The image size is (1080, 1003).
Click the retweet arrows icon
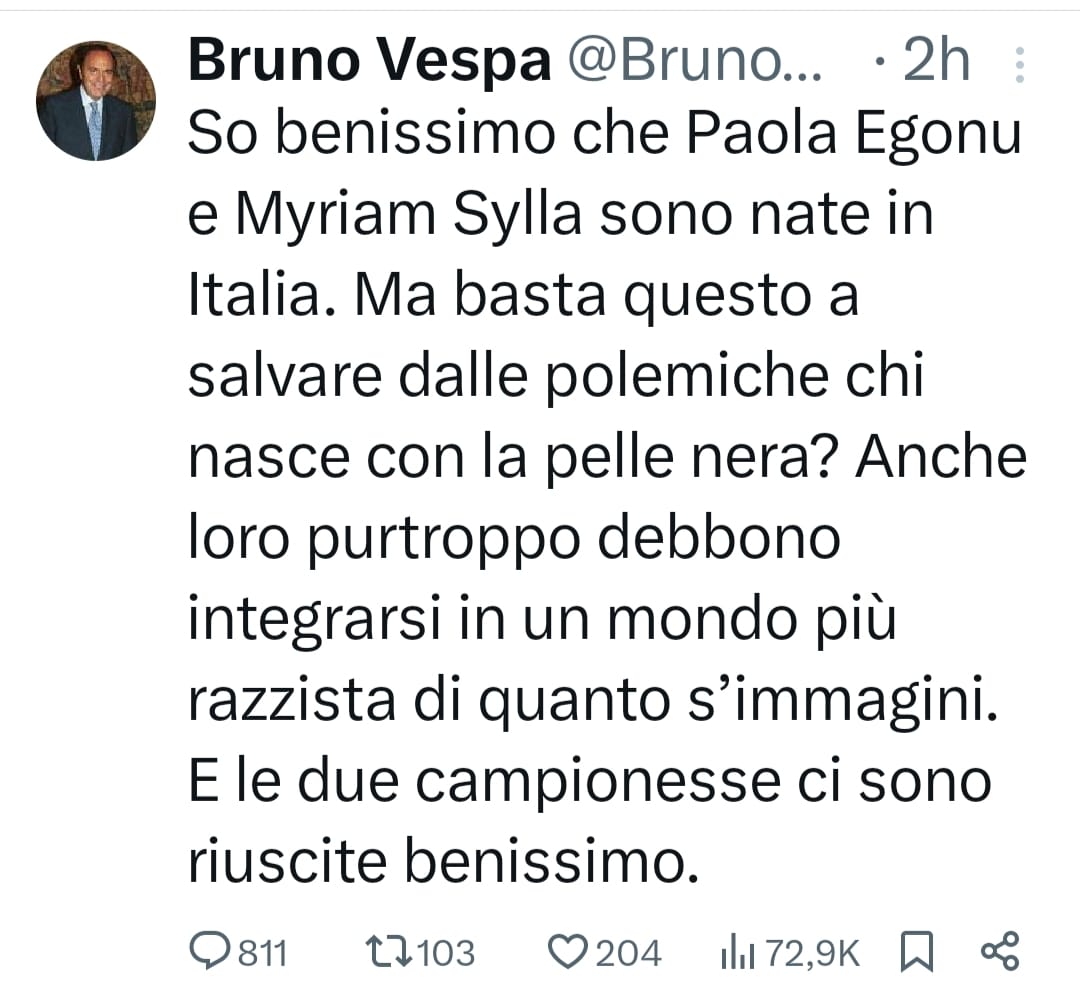click(388, 951)
